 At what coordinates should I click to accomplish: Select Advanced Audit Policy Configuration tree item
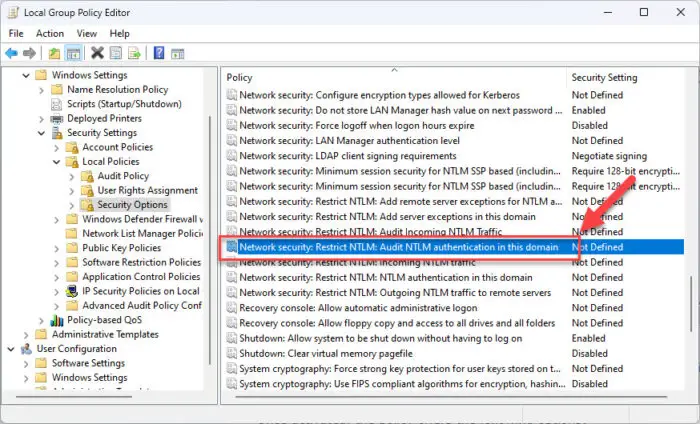142,306
